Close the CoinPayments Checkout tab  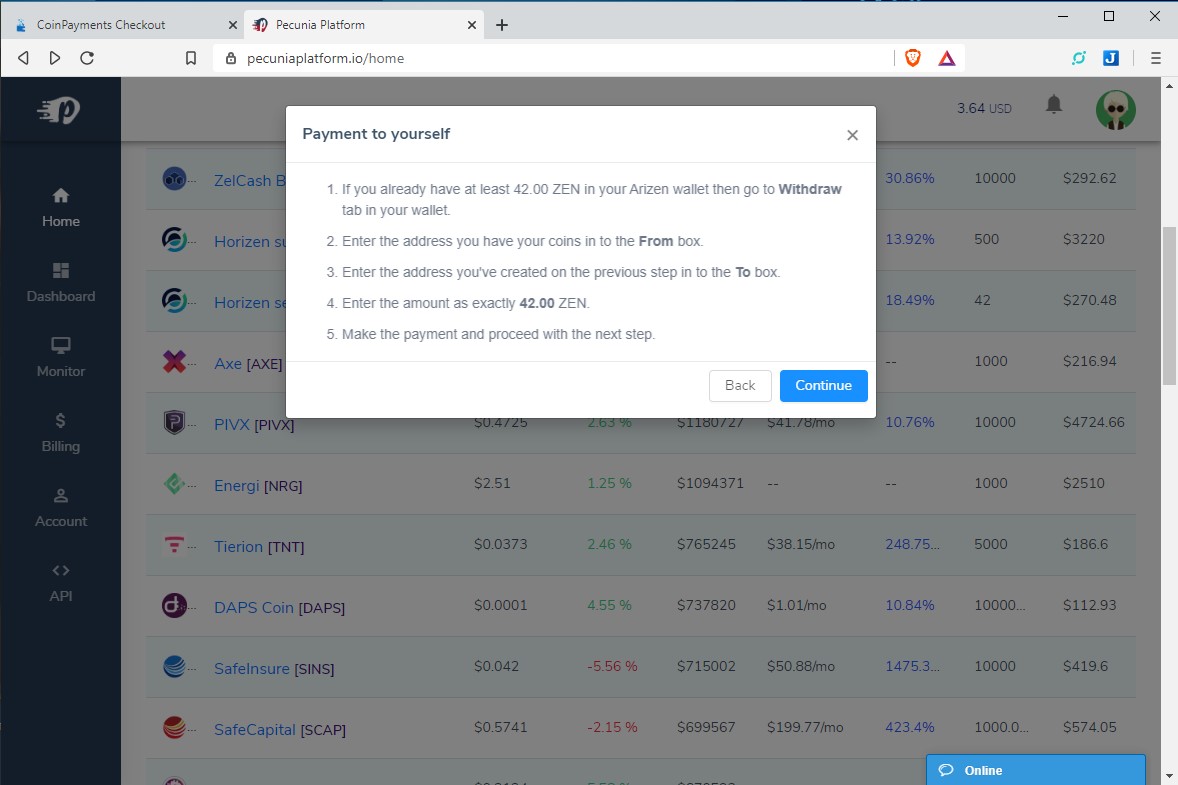click(232, 25)
